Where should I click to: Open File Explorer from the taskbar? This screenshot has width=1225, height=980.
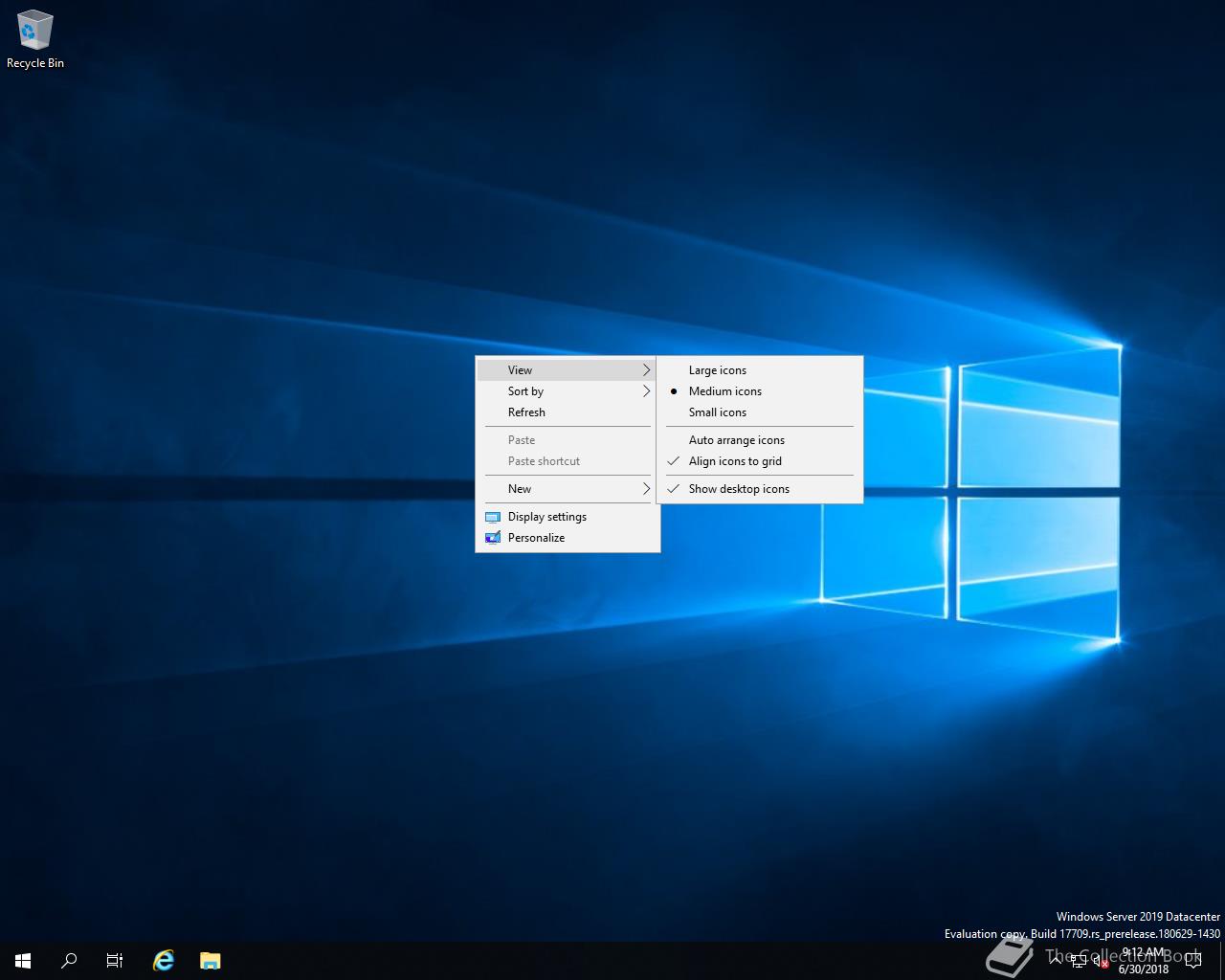pos(211,961)
